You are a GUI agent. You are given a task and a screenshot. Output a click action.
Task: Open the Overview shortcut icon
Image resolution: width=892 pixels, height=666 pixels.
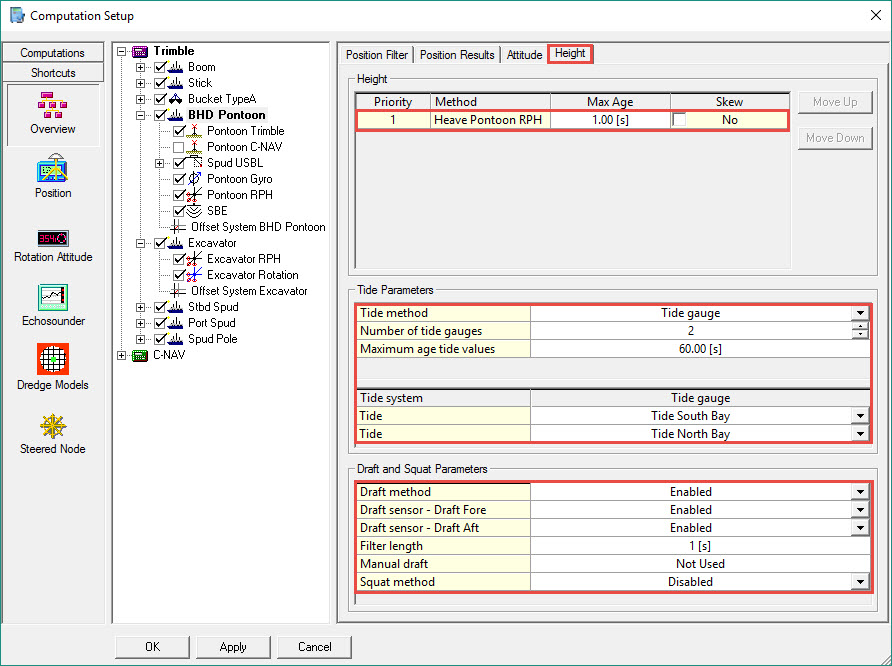53,106
